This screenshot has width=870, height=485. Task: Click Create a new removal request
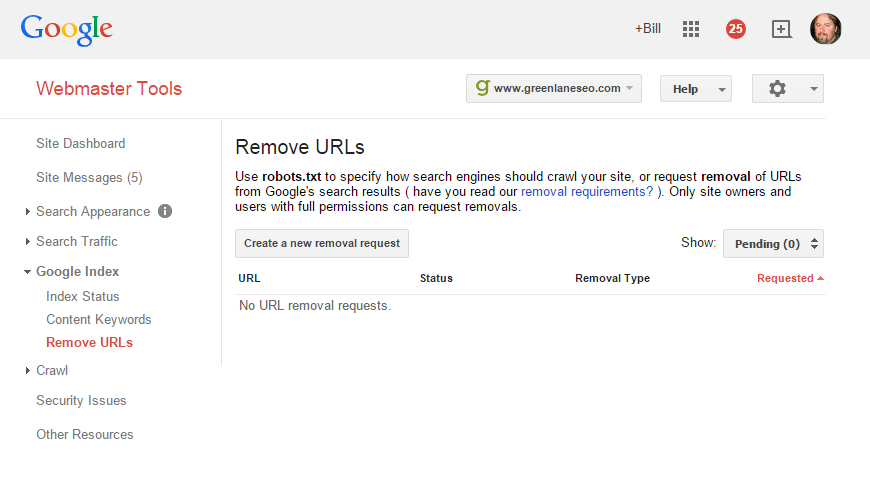pos(322,244)
